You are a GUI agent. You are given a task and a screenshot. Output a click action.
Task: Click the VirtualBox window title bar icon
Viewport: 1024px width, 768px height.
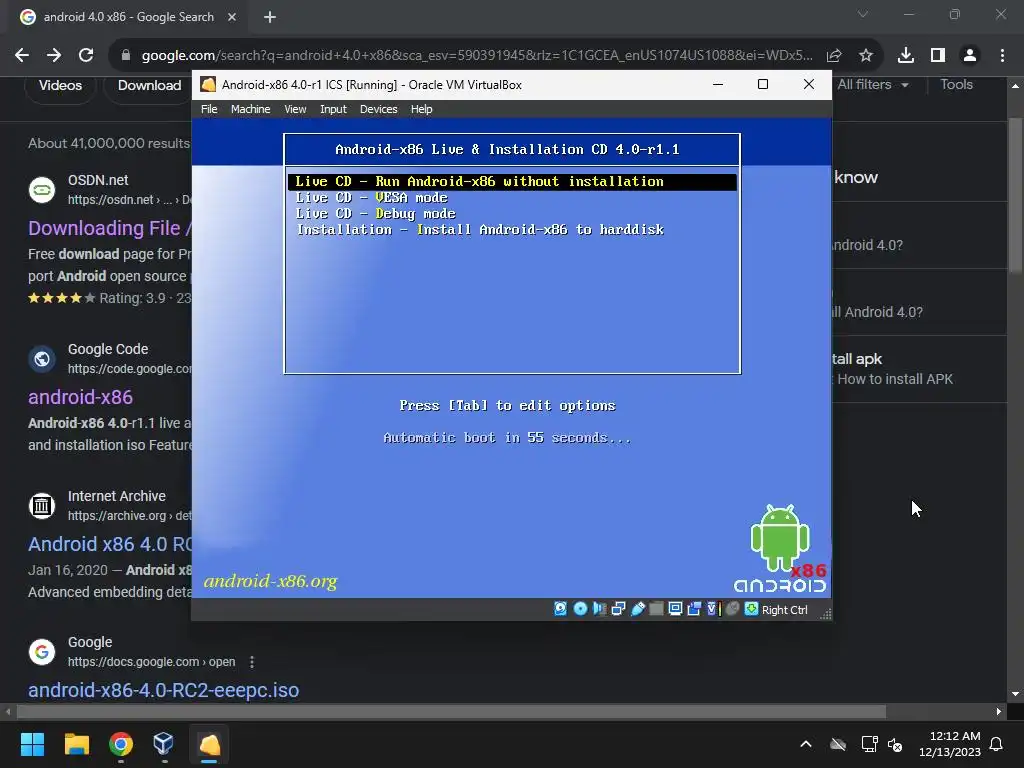pos(208,84)
